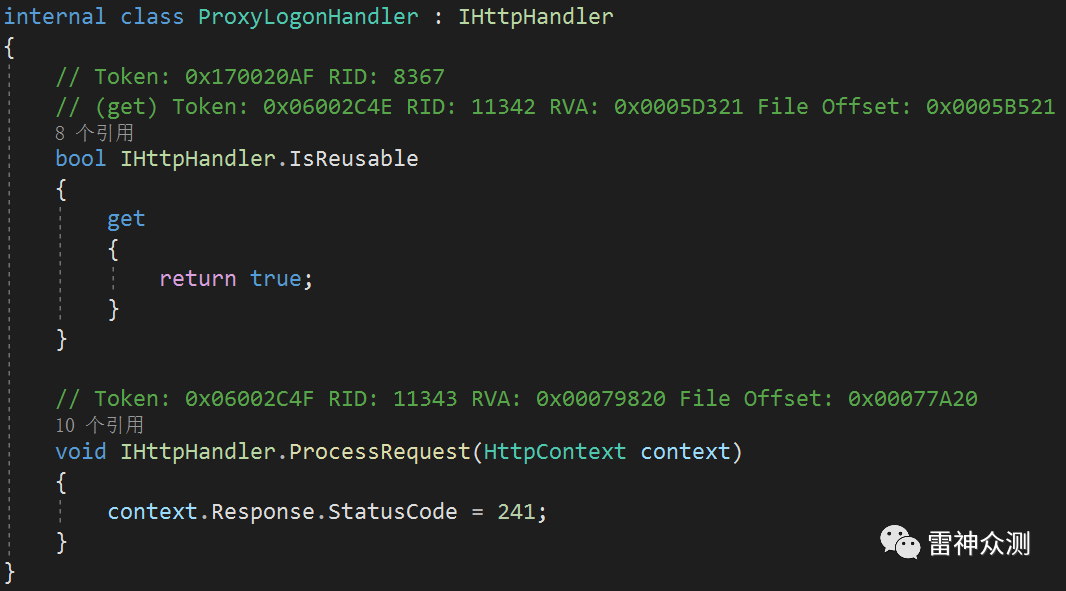This screenshot has width=1066, height=591.
Task: Click the 'internal' access modifier keyword
Action: [x=55, y=17]
